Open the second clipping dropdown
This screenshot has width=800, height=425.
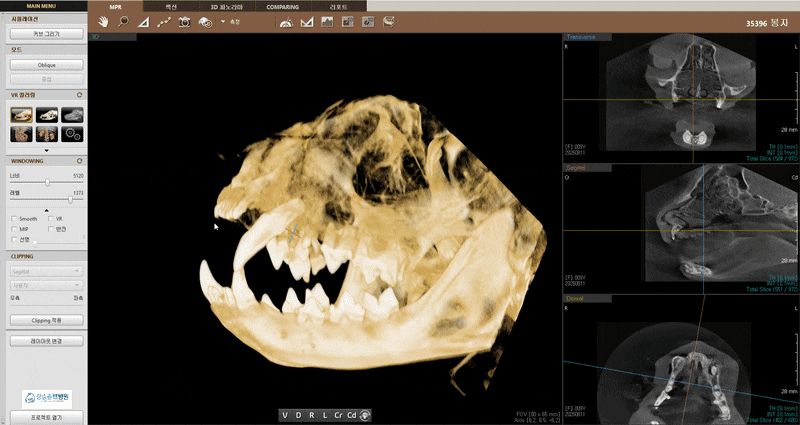coord(46,286)
